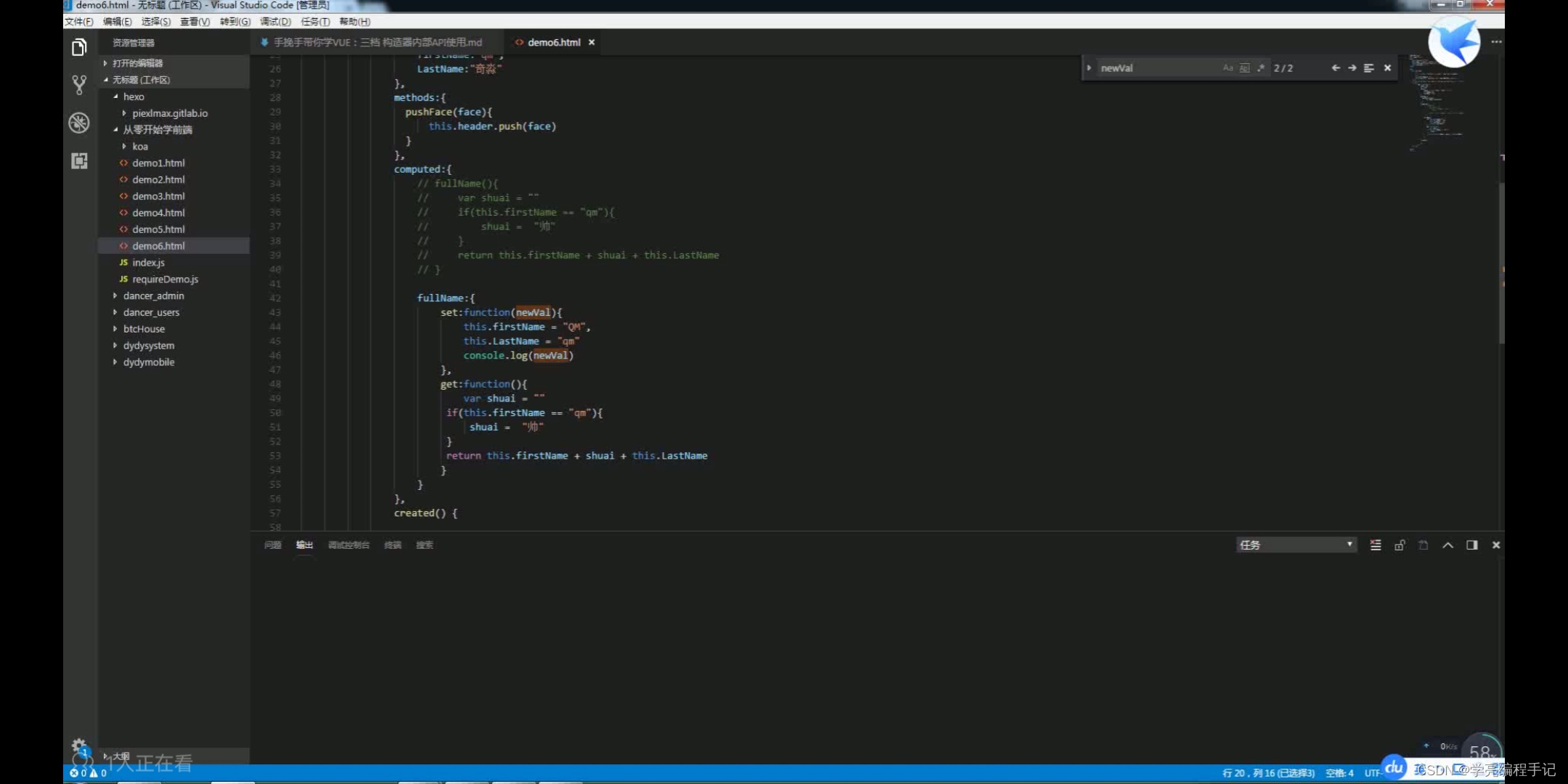Open the 文件(F) menu
This screenshot has width=1568, height=784.
point(79,22)
